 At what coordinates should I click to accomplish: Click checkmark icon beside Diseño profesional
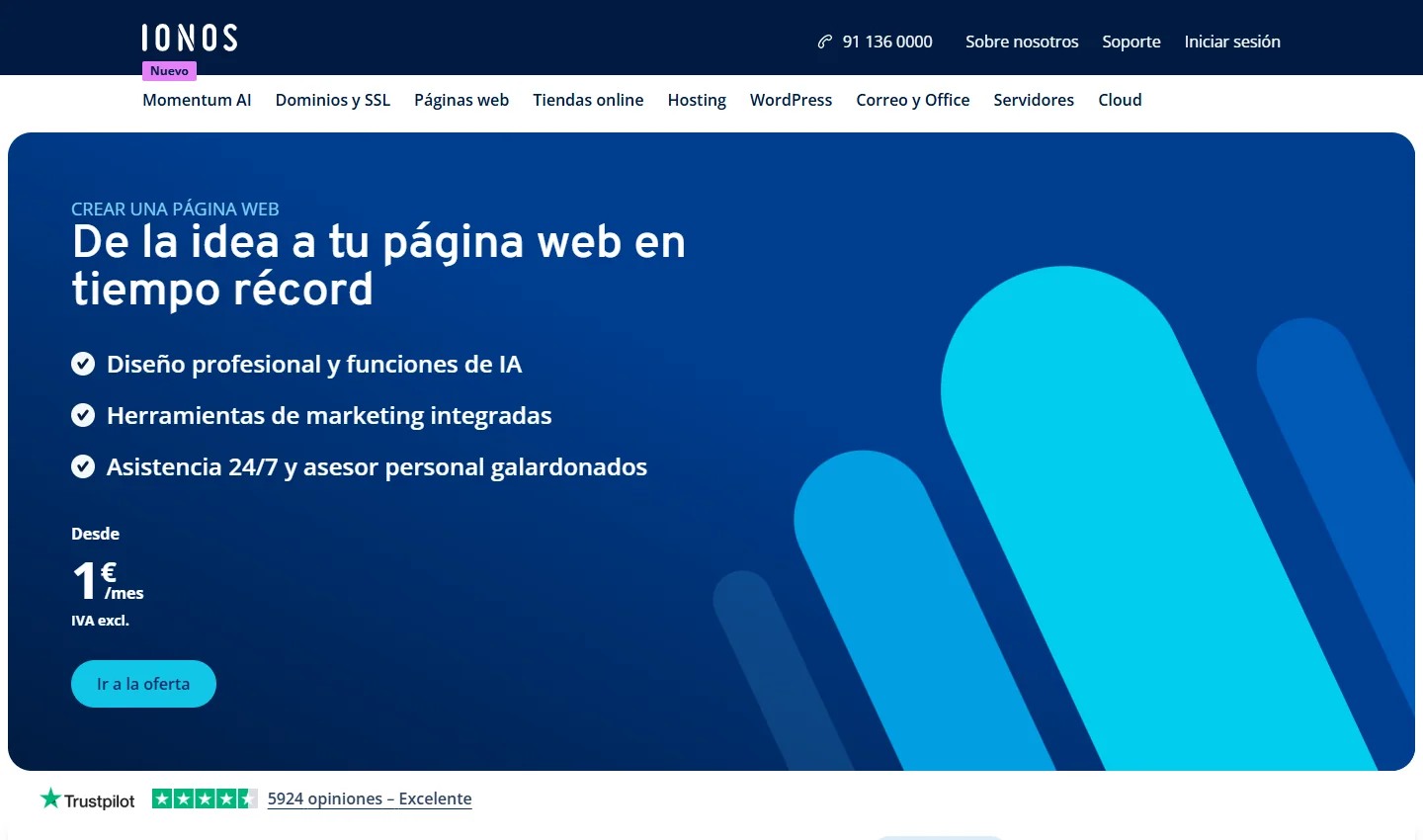click(x=83, y=365)
